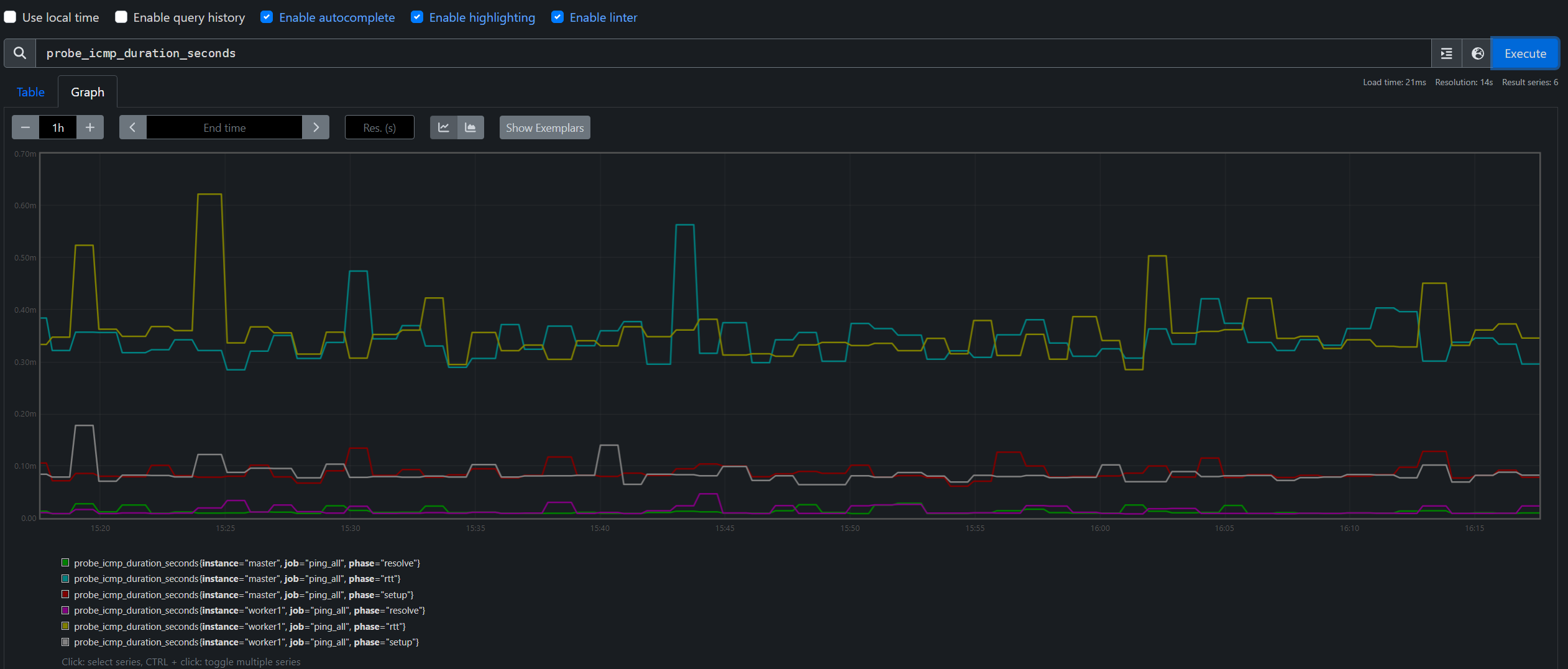
Task: Switch to the Table tab
Action: click(30, 92)
